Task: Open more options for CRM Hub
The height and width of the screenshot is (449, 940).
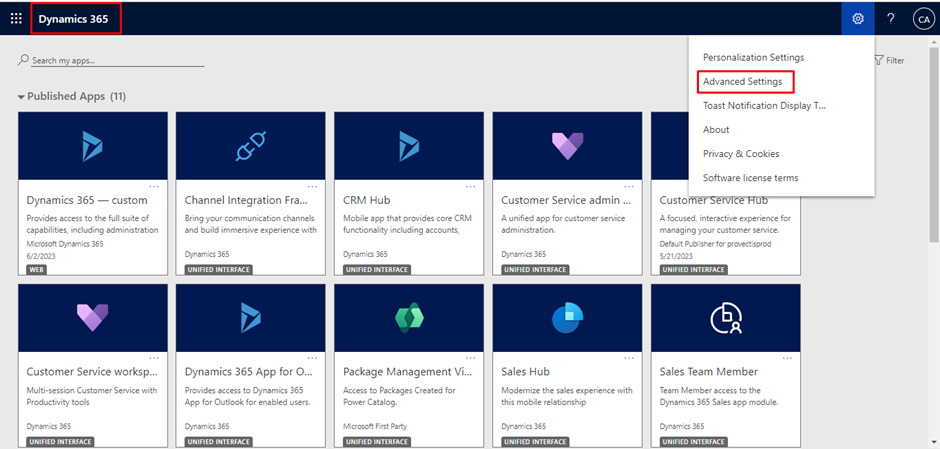Action: 471,186
